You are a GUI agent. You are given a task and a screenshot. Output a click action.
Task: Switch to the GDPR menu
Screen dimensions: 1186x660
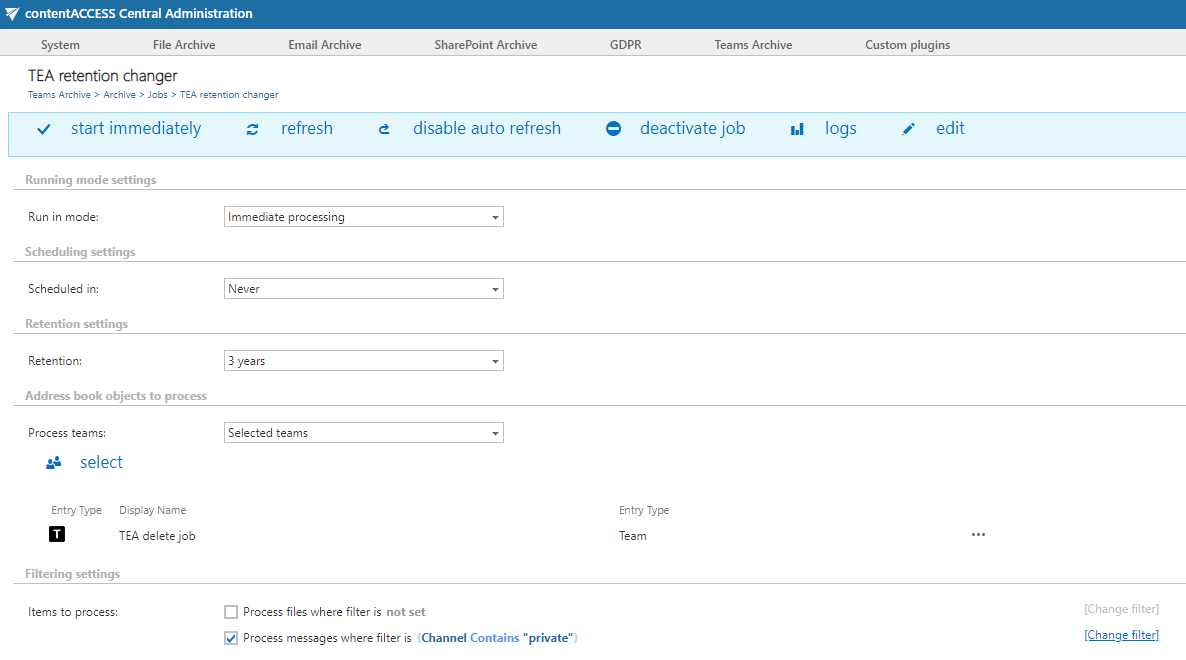pos(626,45)
